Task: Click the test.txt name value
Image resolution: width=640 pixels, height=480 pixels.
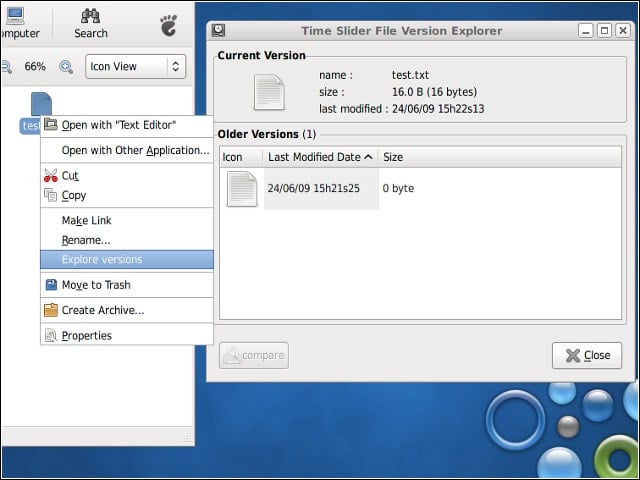Action: pyautogui.click(x=410, y=75)
